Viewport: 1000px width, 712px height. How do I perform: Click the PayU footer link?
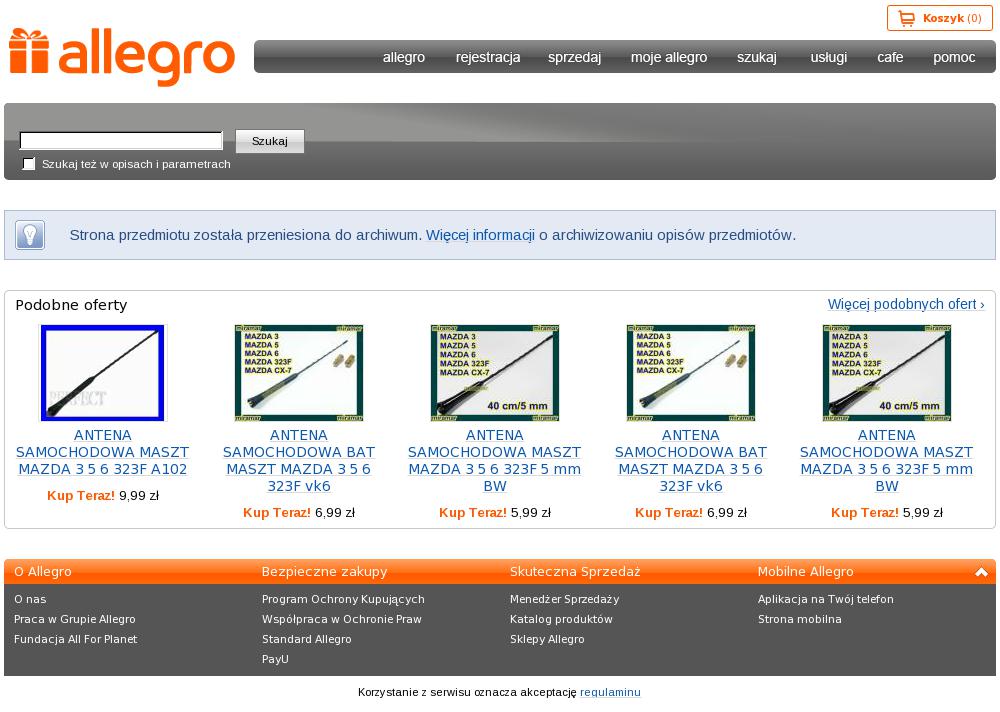[275, 659]
